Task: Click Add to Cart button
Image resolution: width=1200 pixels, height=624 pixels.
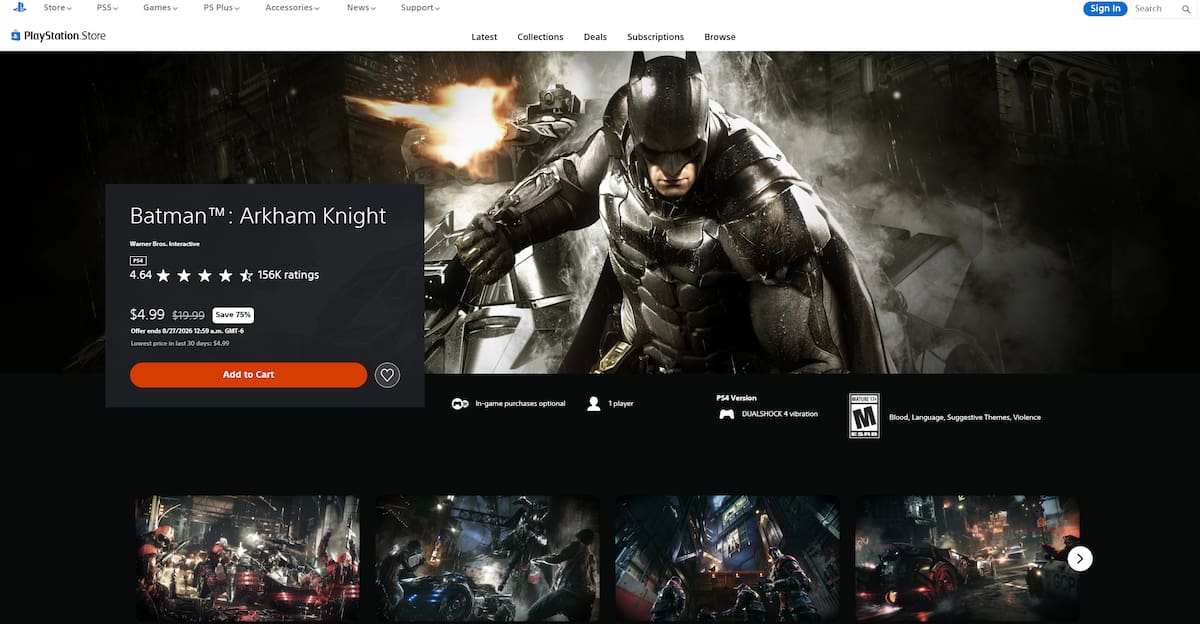Action: (248, 375)
